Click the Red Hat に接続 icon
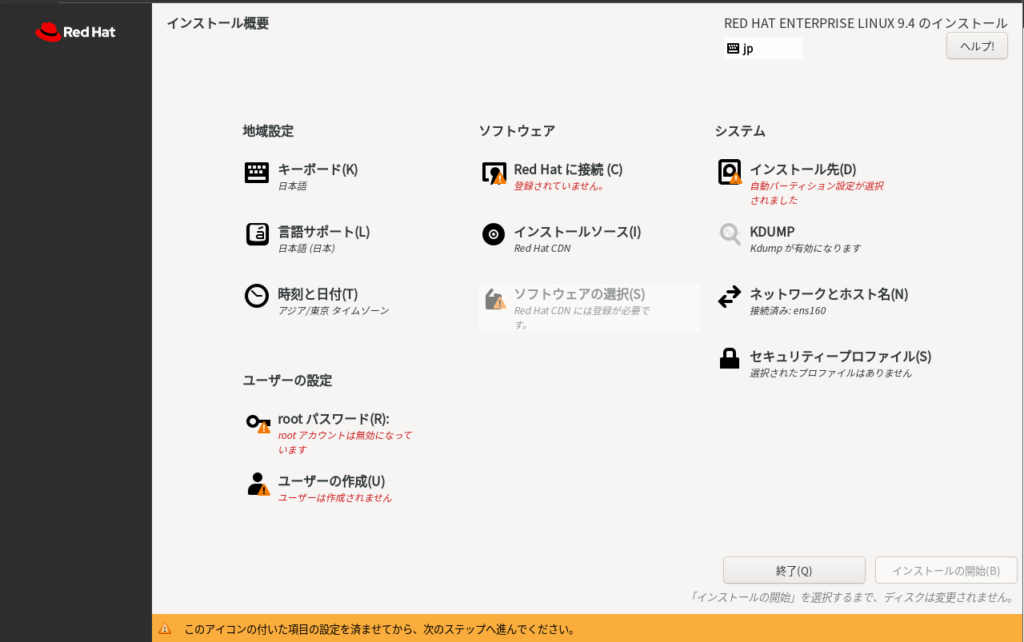Screen dimensions: 1024x642 coord(493,173)
